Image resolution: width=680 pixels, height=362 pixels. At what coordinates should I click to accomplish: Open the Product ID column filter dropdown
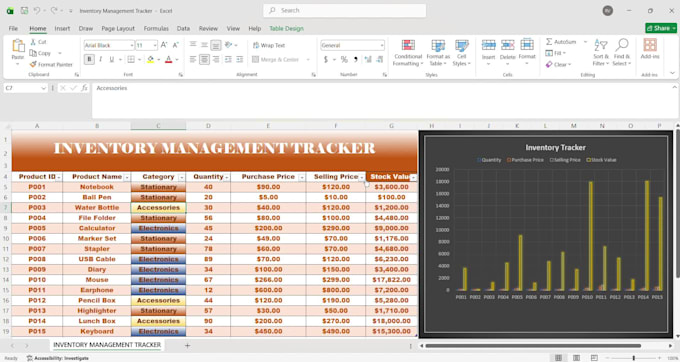click(x=59, y=177)
